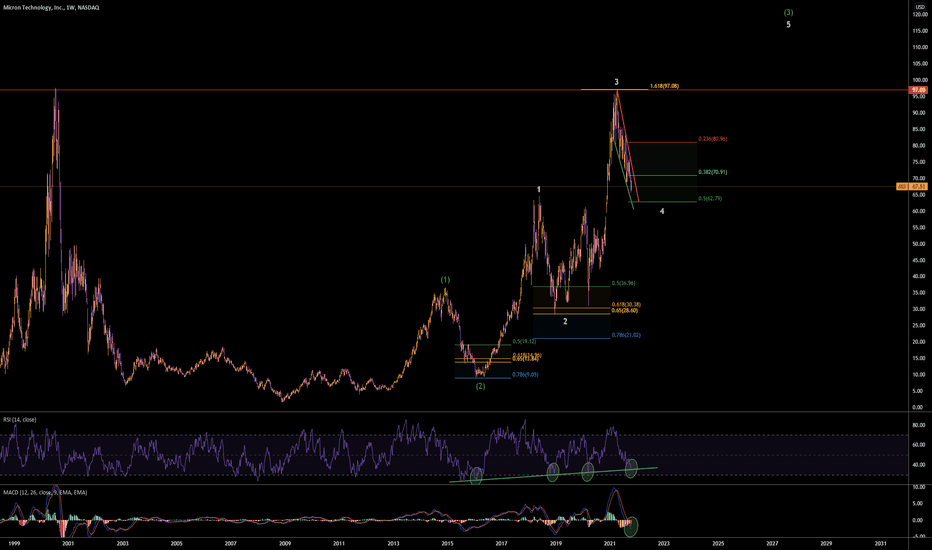The height and width of the screenshot is (550, 932).
Task: Select the rightmost circle marker on the RSI line
Action: click(x=631, y=468)
